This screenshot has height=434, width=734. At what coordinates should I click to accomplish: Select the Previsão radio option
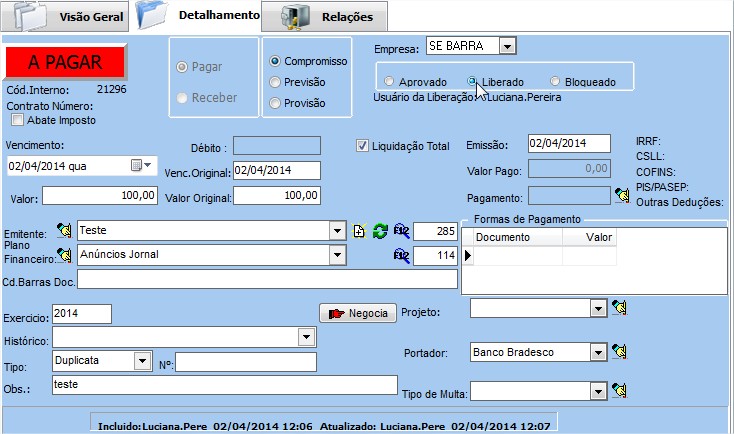[x=276, y=82]
